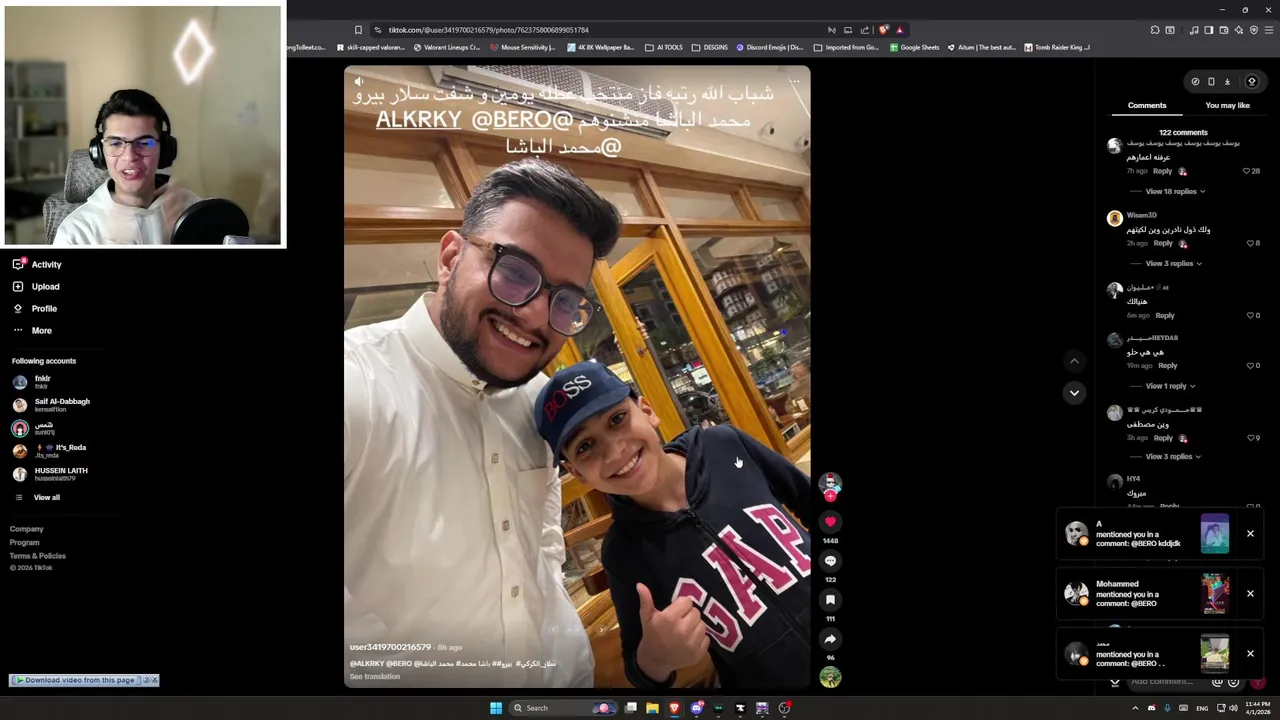Open More menu in sidebar
This screenshot has height=720, width=1280.
[32, 330]
